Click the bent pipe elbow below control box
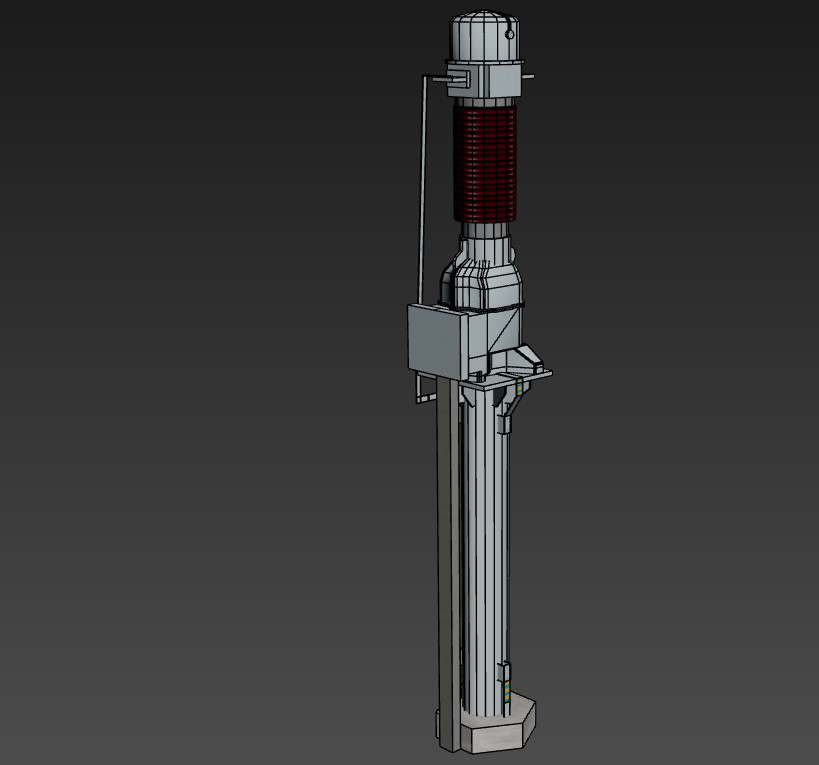Image resolution: width=819 pixels, height=765 pixels. pyautogui.click(x=420, y=392)
